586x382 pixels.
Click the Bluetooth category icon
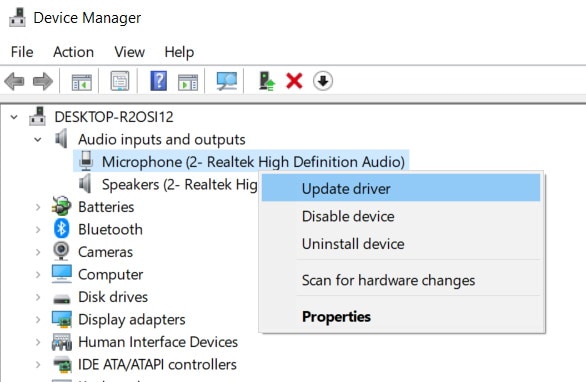(x=61, y=229)
